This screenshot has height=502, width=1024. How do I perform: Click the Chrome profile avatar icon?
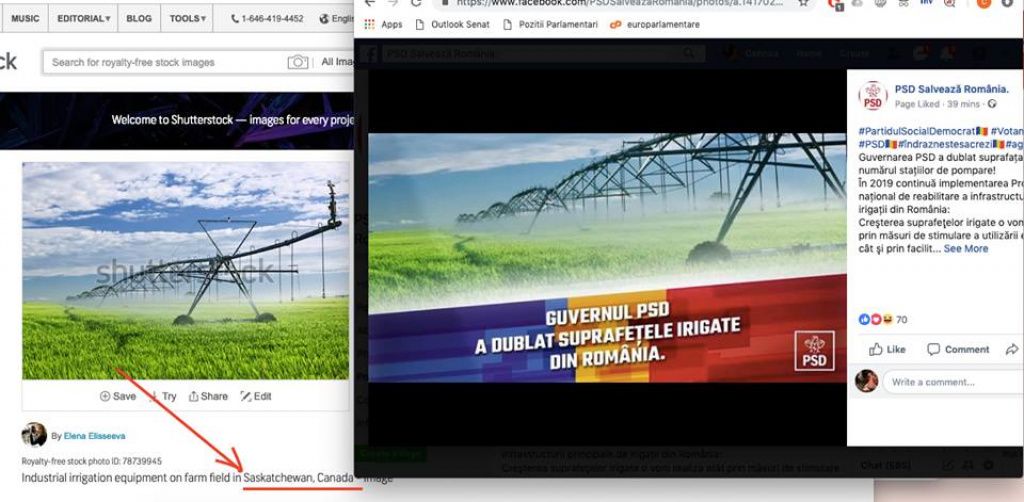click(984, 3)
